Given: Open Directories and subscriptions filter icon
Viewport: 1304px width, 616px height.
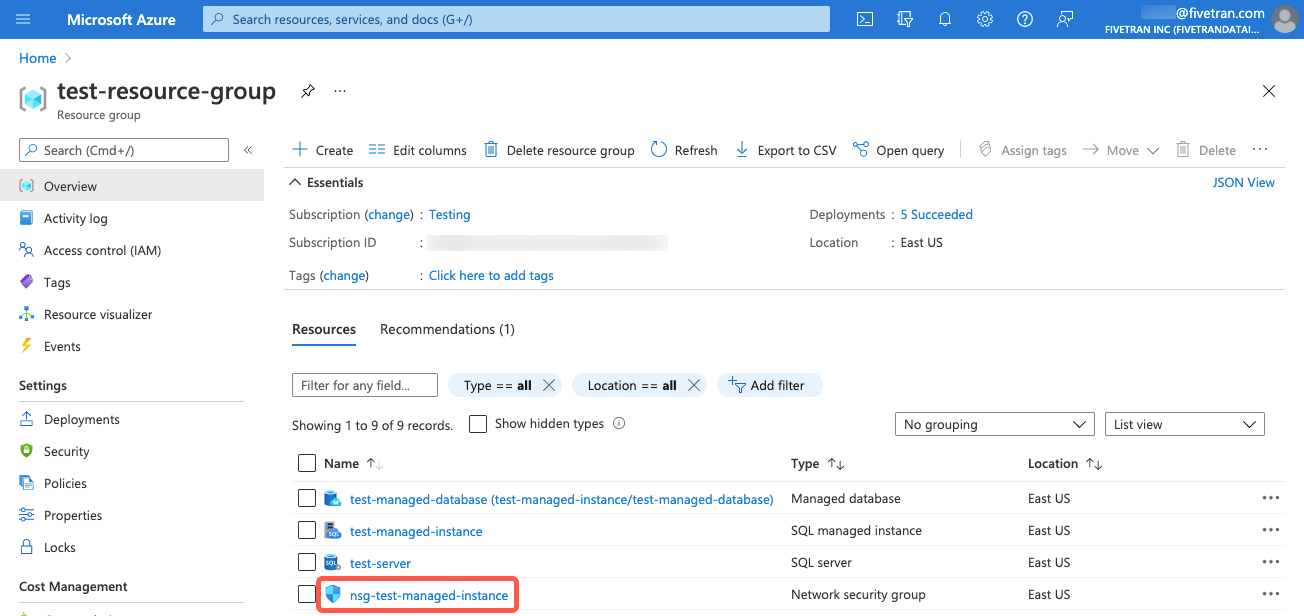Looking at the screenshot, I should click(x=906, y=19).
